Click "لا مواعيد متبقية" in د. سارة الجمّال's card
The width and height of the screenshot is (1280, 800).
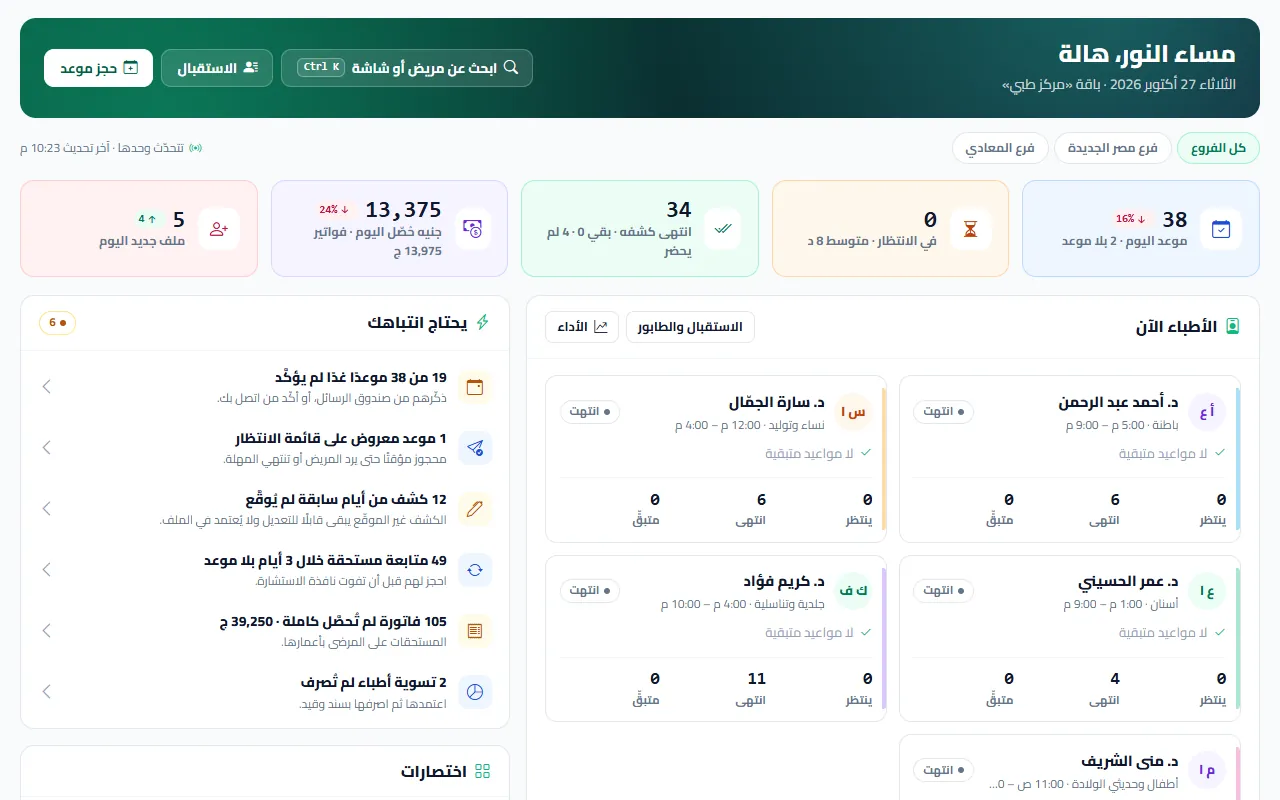point(809,453)
